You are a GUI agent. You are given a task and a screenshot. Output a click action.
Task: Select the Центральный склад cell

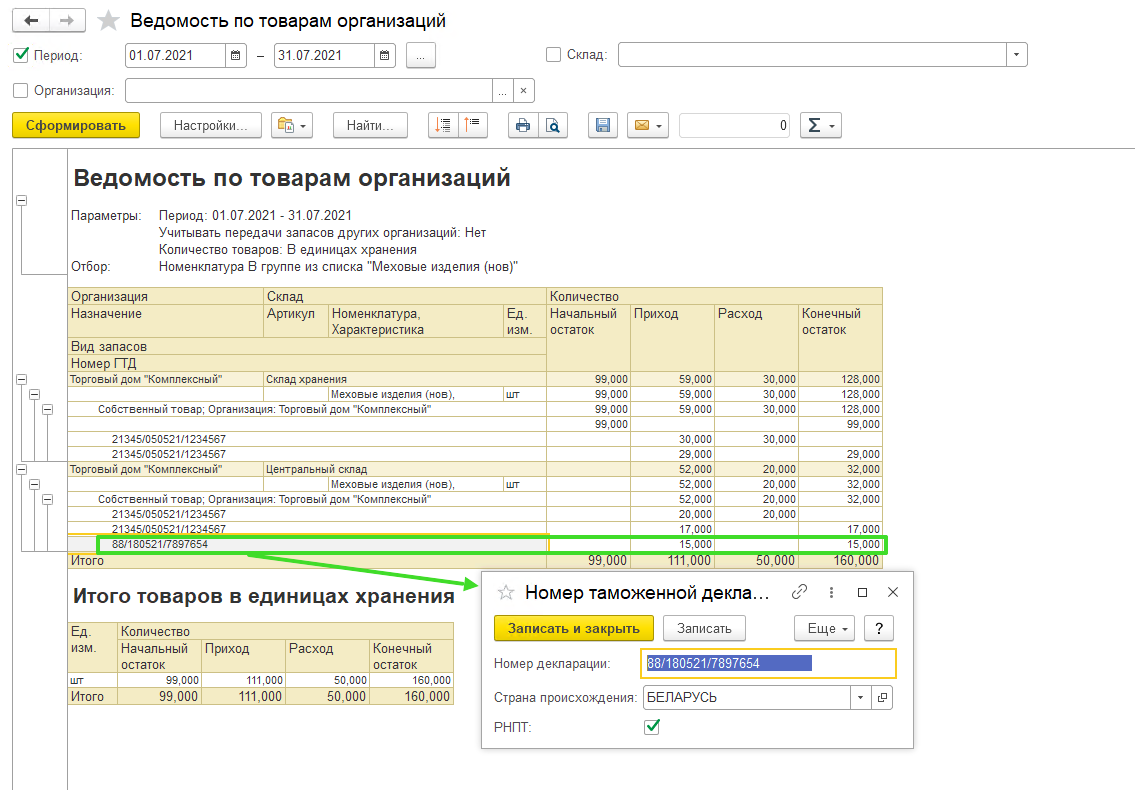coord(405,469)
